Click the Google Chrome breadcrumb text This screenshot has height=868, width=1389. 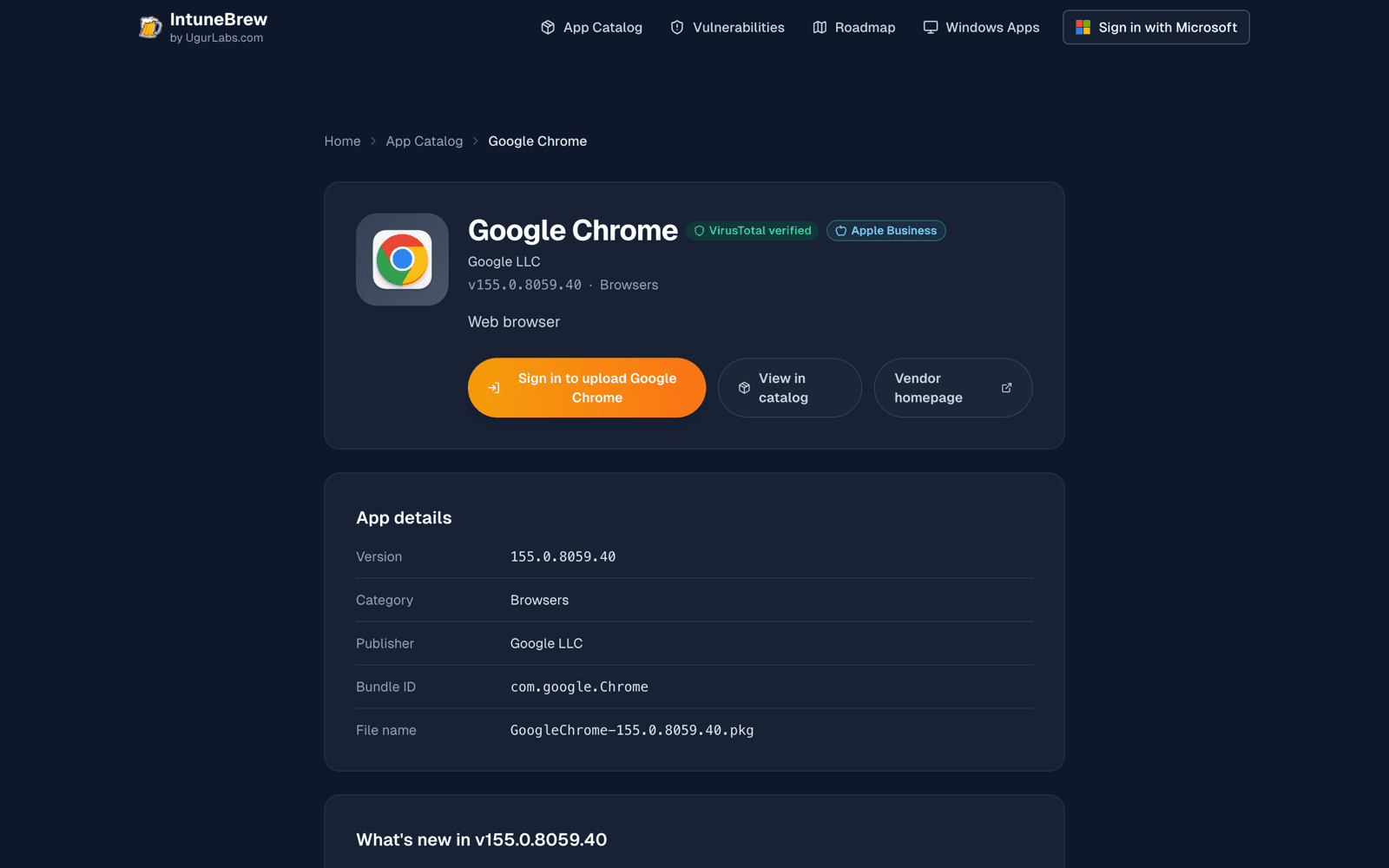pos(537,141)
